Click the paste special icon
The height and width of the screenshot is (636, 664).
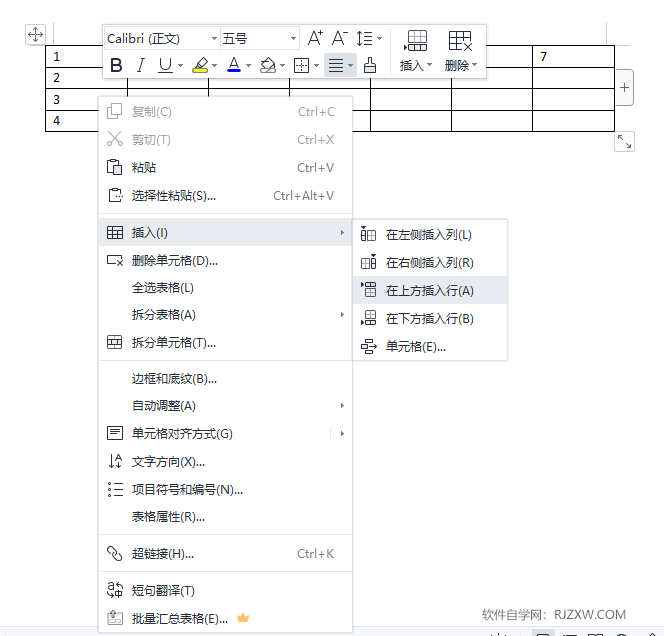pos(115,195)
